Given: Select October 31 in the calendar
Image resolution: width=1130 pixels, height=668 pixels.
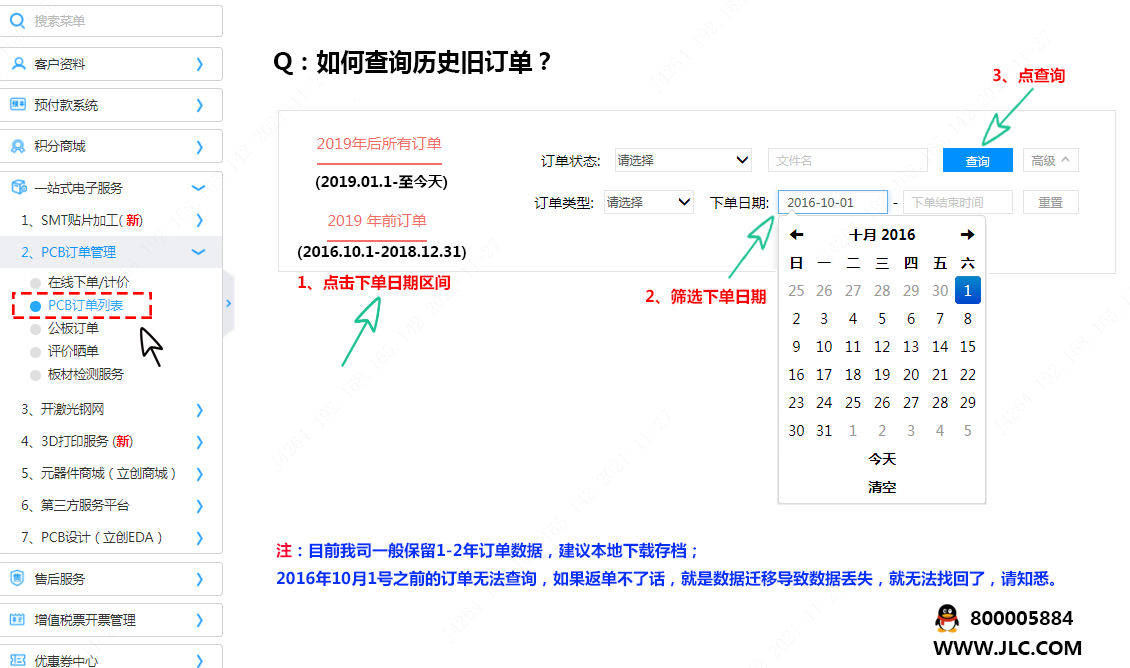Looking at the screenshot, I should click(824, 431).
